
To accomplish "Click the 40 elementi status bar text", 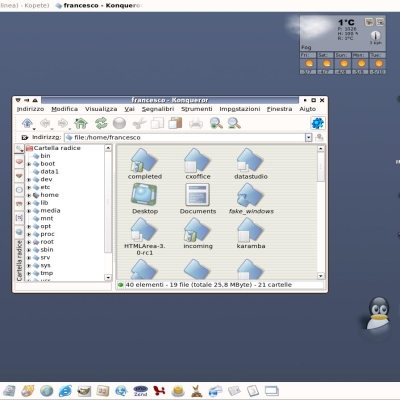I will tap(208, 285).
